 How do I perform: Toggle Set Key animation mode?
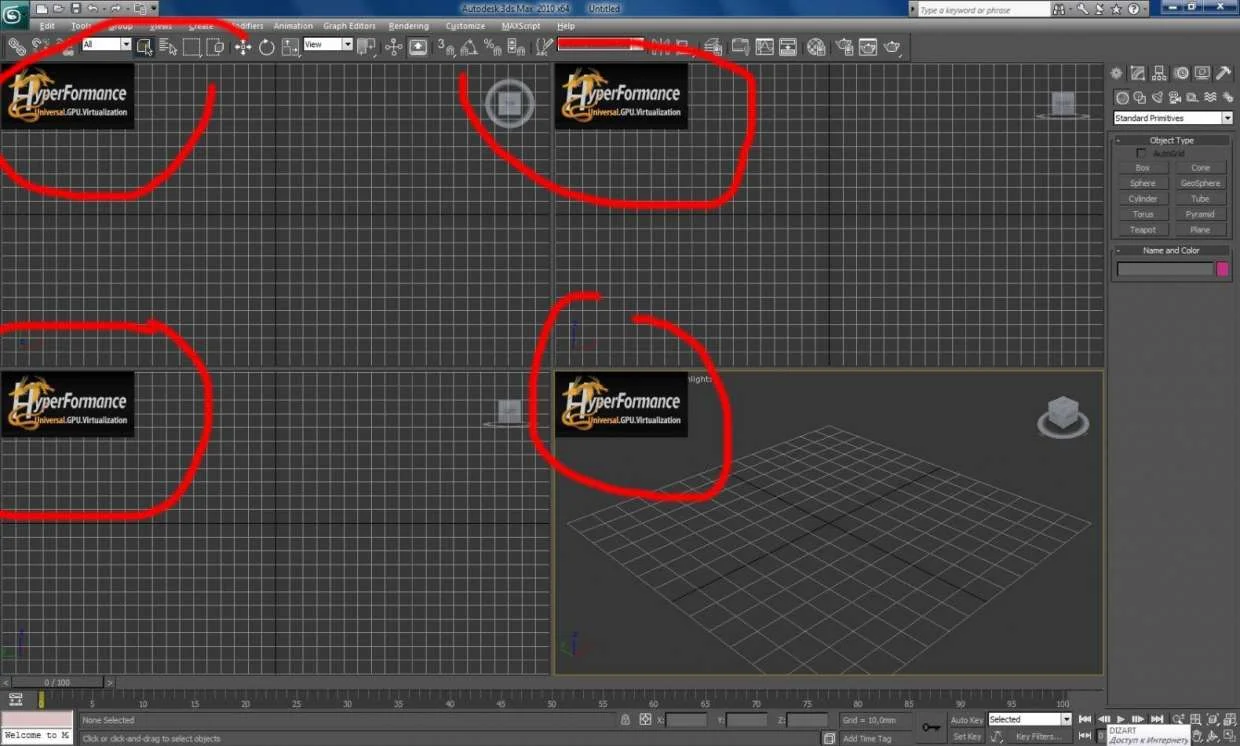click(x=967, y=737)
